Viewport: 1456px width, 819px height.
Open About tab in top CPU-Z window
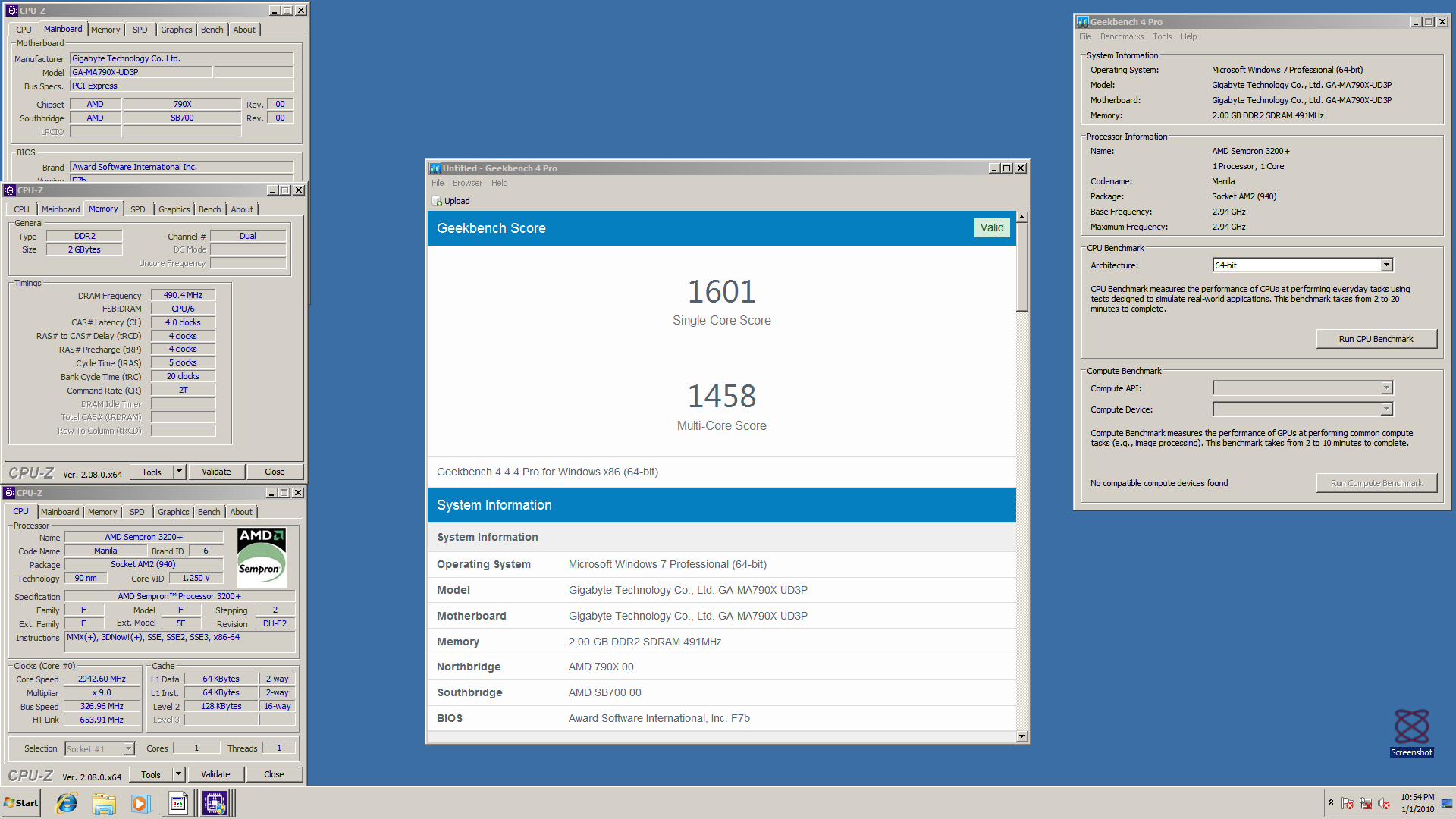pos(244,30)
